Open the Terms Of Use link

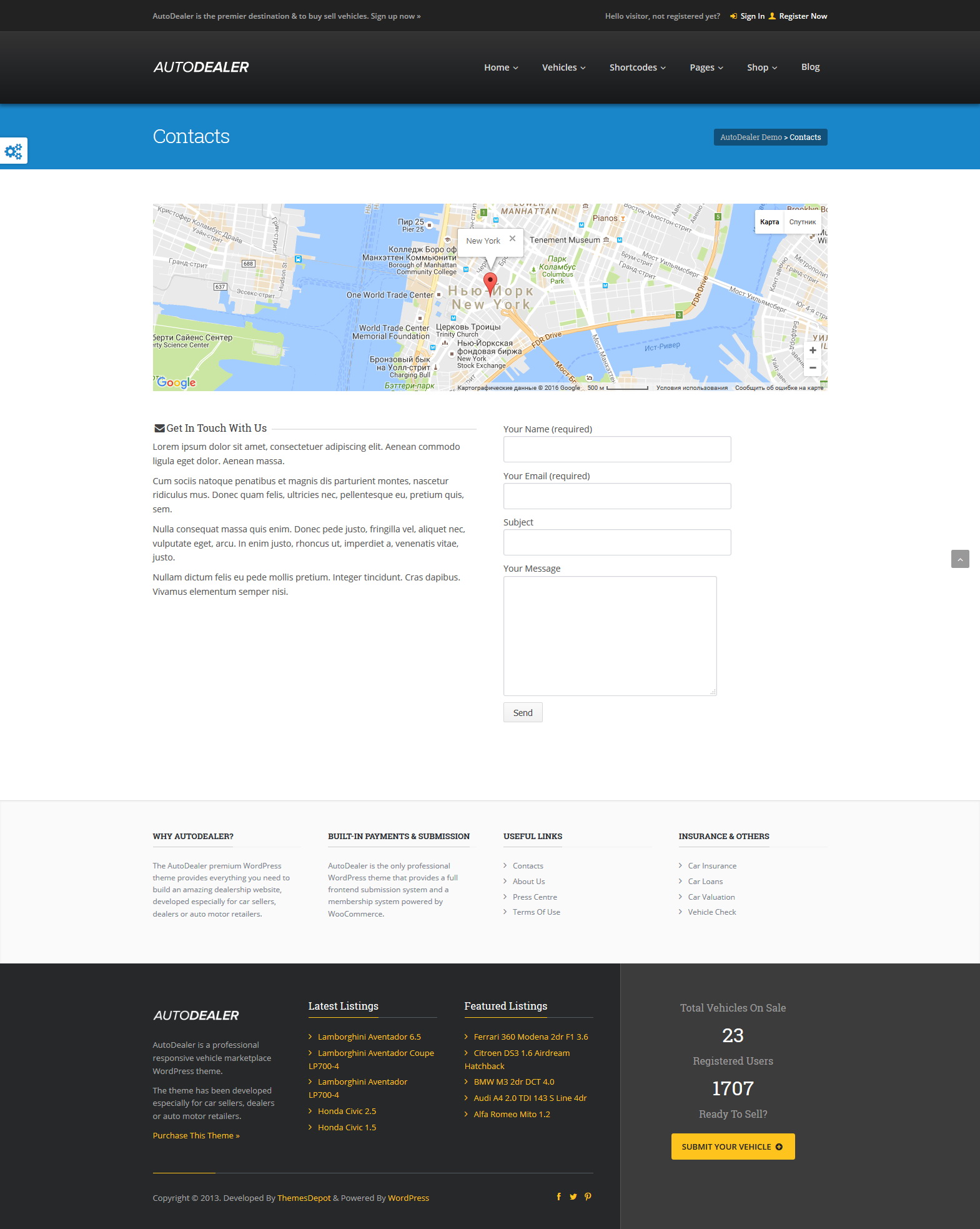tap(537, 912)
